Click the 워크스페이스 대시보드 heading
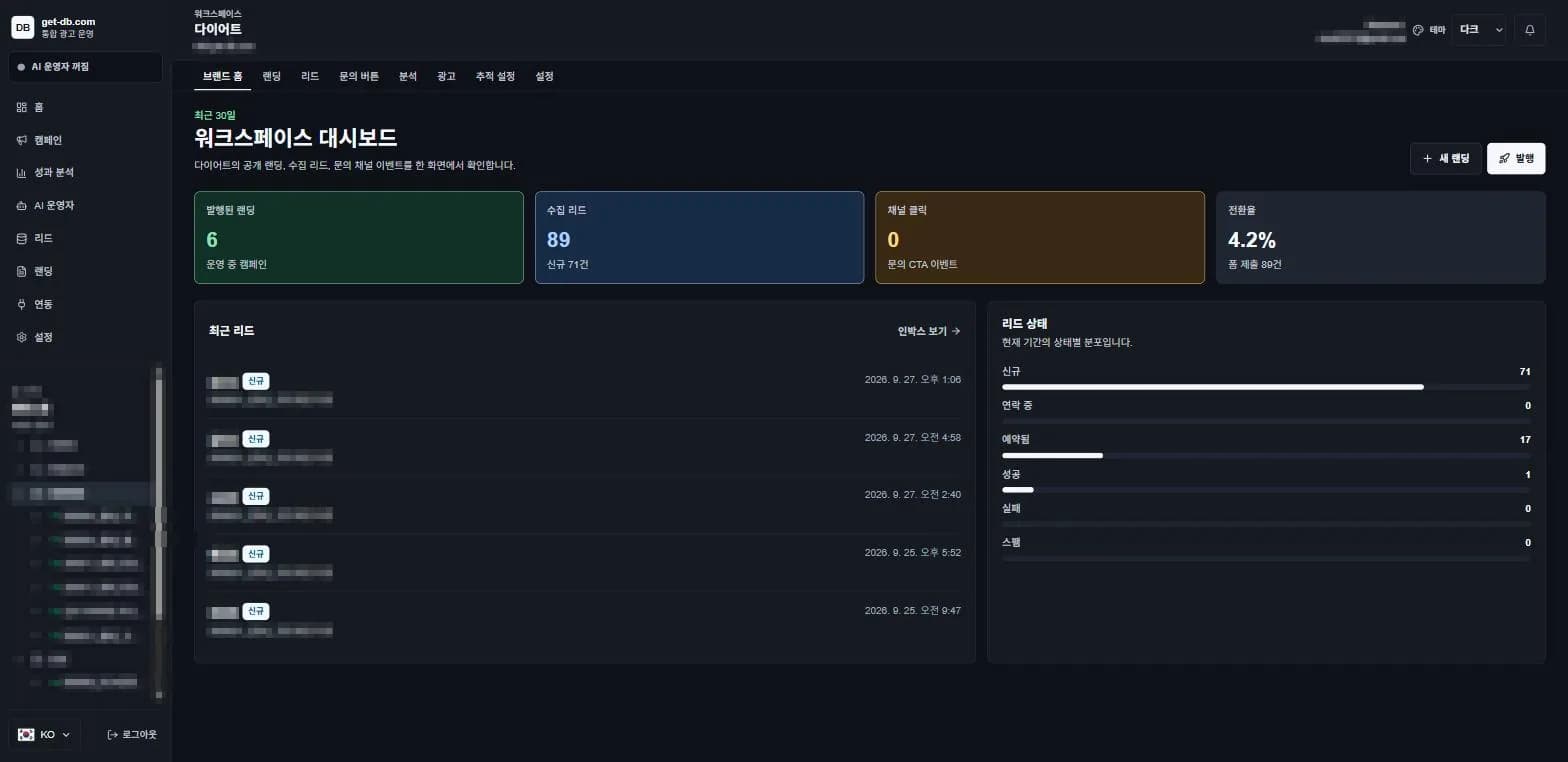The width and height of the screenshot is (1568, 762). click(295, 138)
